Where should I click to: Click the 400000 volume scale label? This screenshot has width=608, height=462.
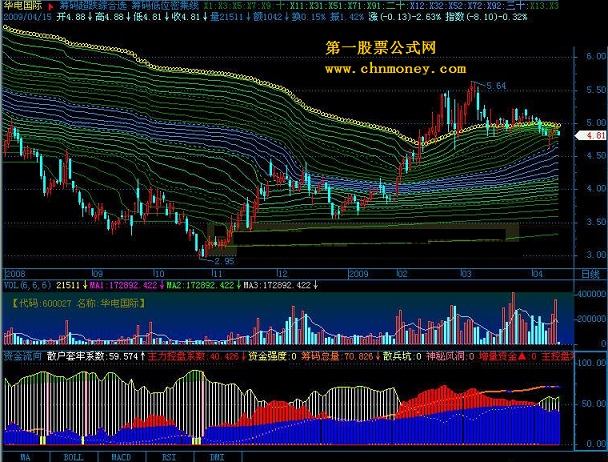591,294
